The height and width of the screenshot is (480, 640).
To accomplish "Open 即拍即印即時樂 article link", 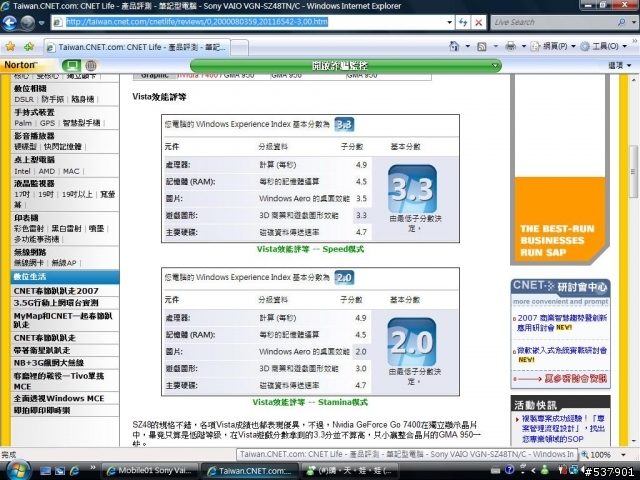I will coord(42,411).
